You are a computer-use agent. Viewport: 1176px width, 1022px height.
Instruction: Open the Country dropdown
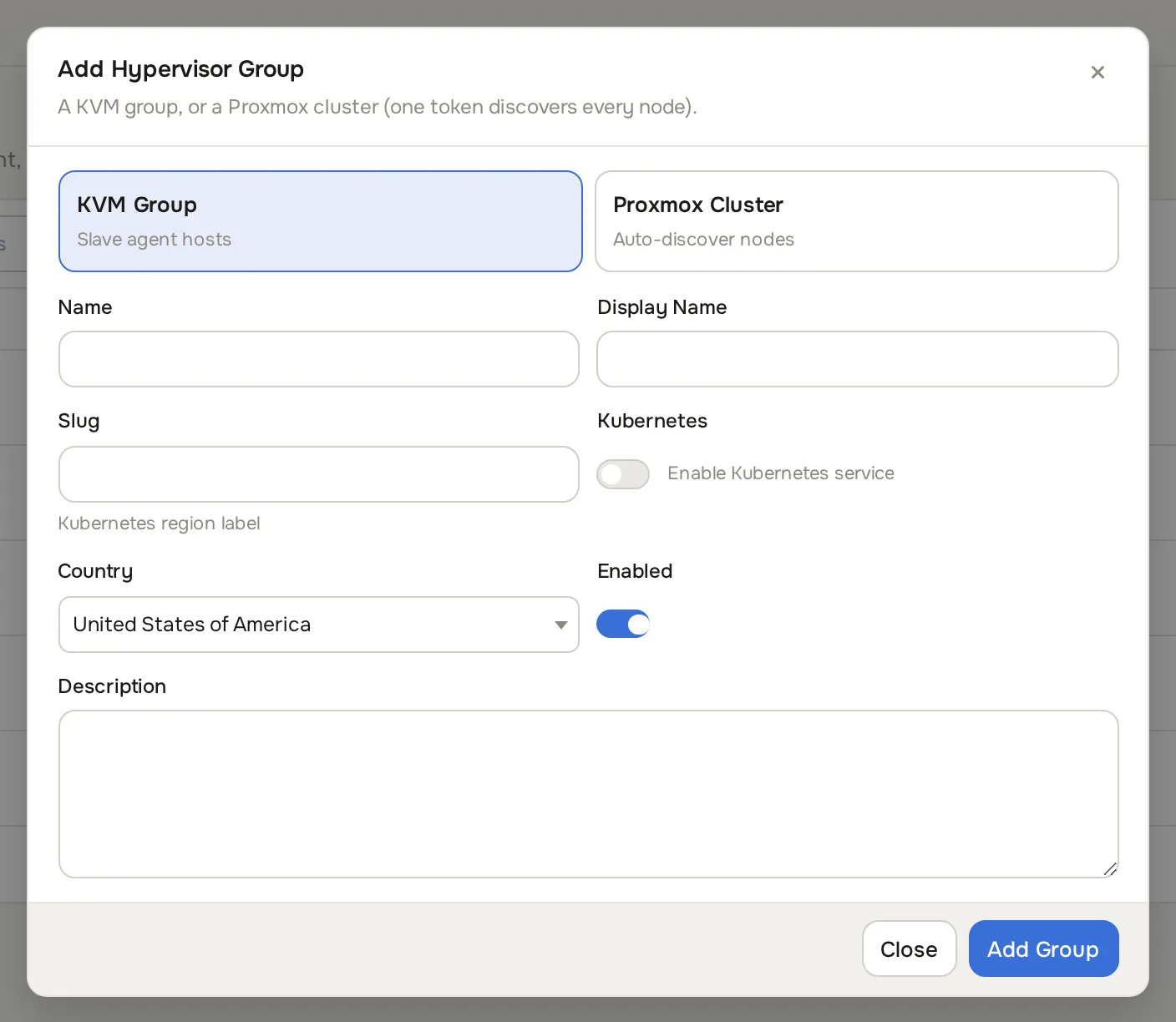tap(319, 625)
